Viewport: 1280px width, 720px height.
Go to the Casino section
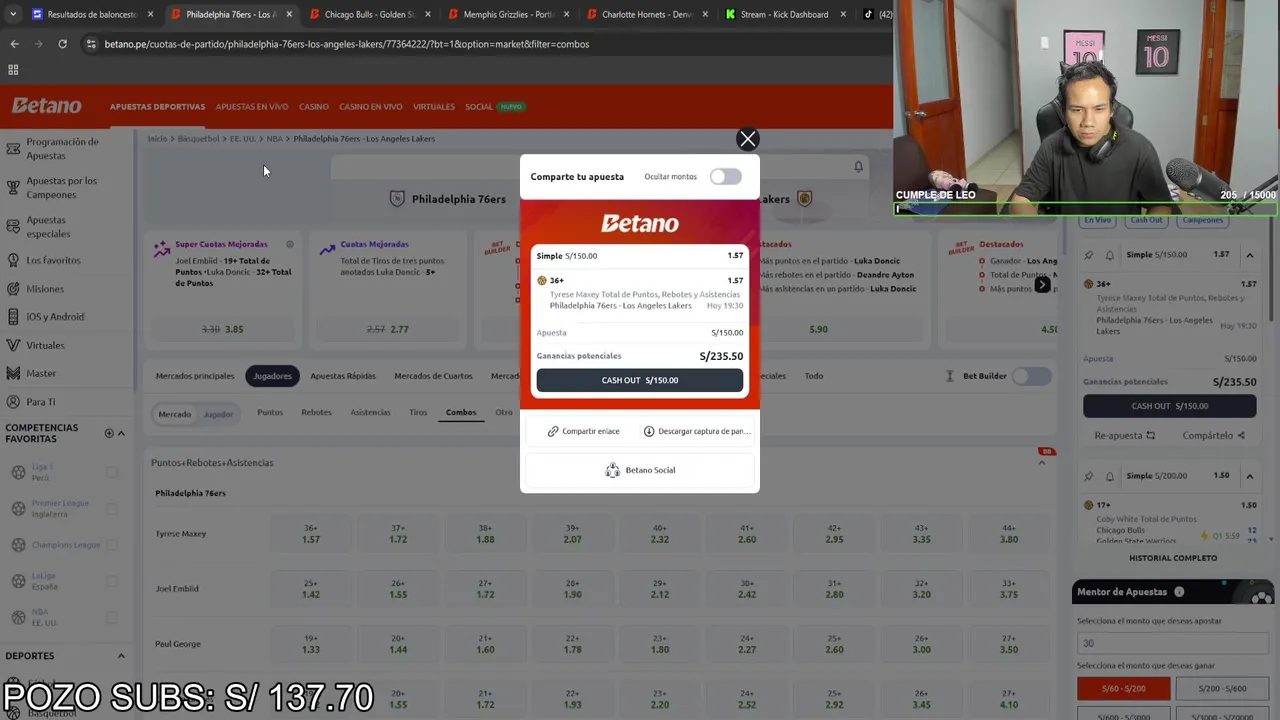point(314,107)
